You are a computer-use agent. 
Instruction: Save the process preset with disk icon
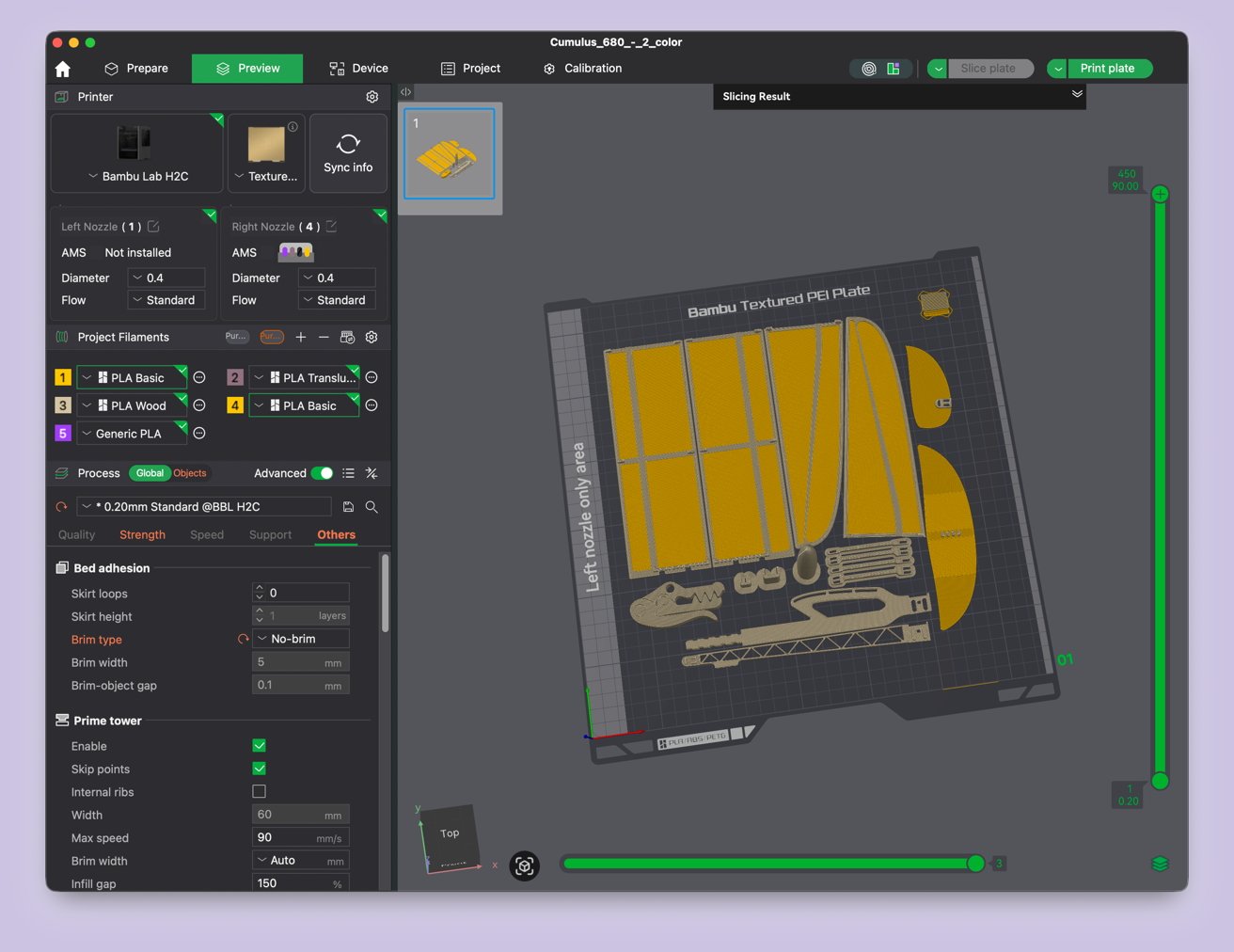click(x=348, y=507)
